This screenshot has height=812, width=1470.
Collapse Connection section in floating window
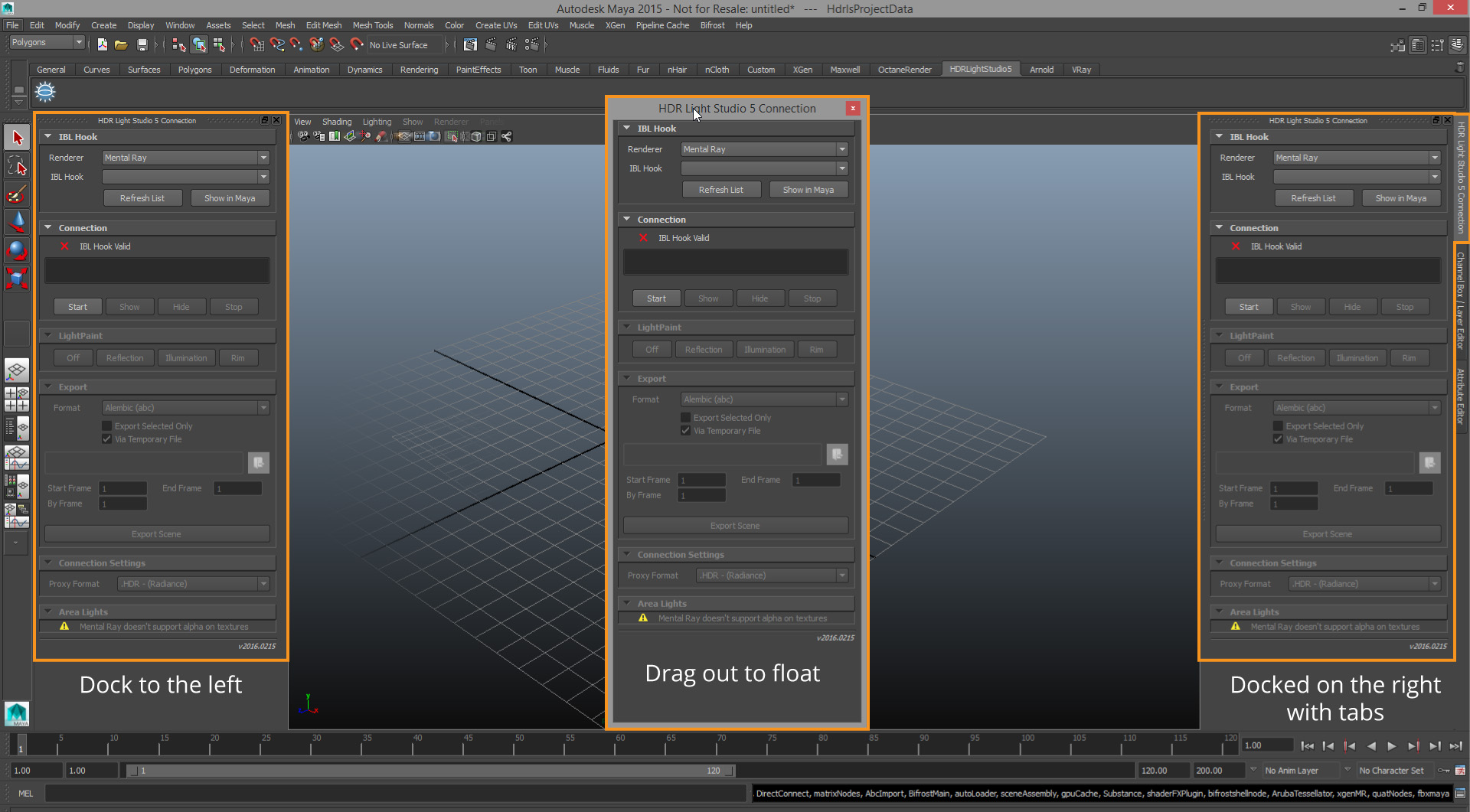coord(627,220)
